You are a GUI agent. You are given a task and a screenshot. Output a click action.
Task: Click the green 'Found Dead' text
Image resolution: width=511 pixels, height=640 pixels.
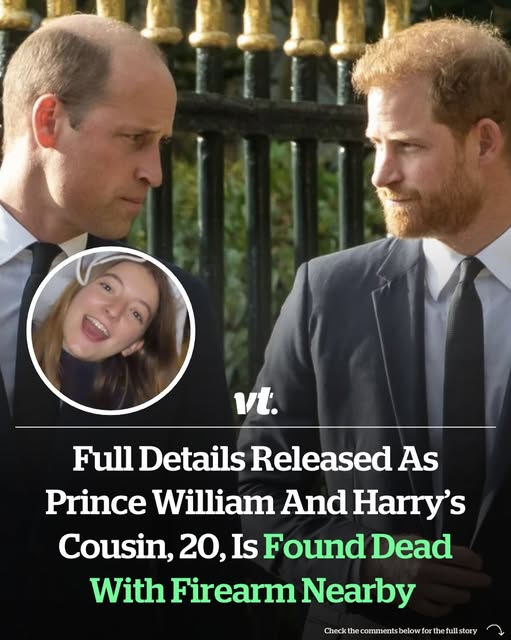[x=358, y=546]
